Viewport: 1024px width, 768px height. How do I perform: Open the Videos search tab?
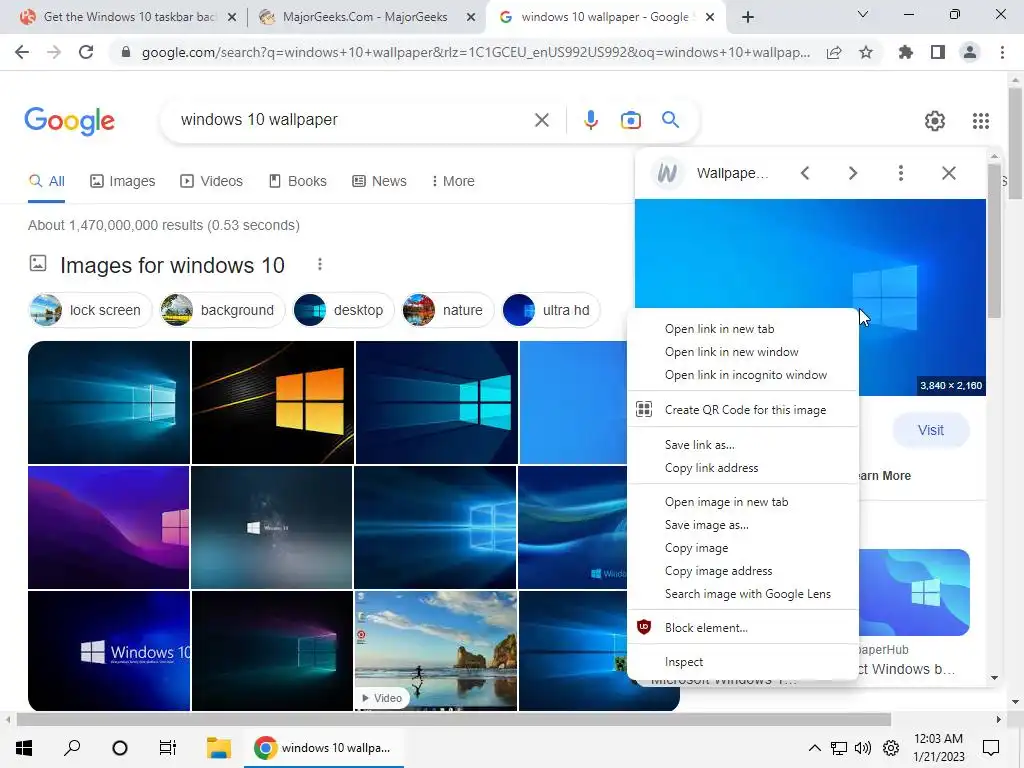click(x=212, y=181)
